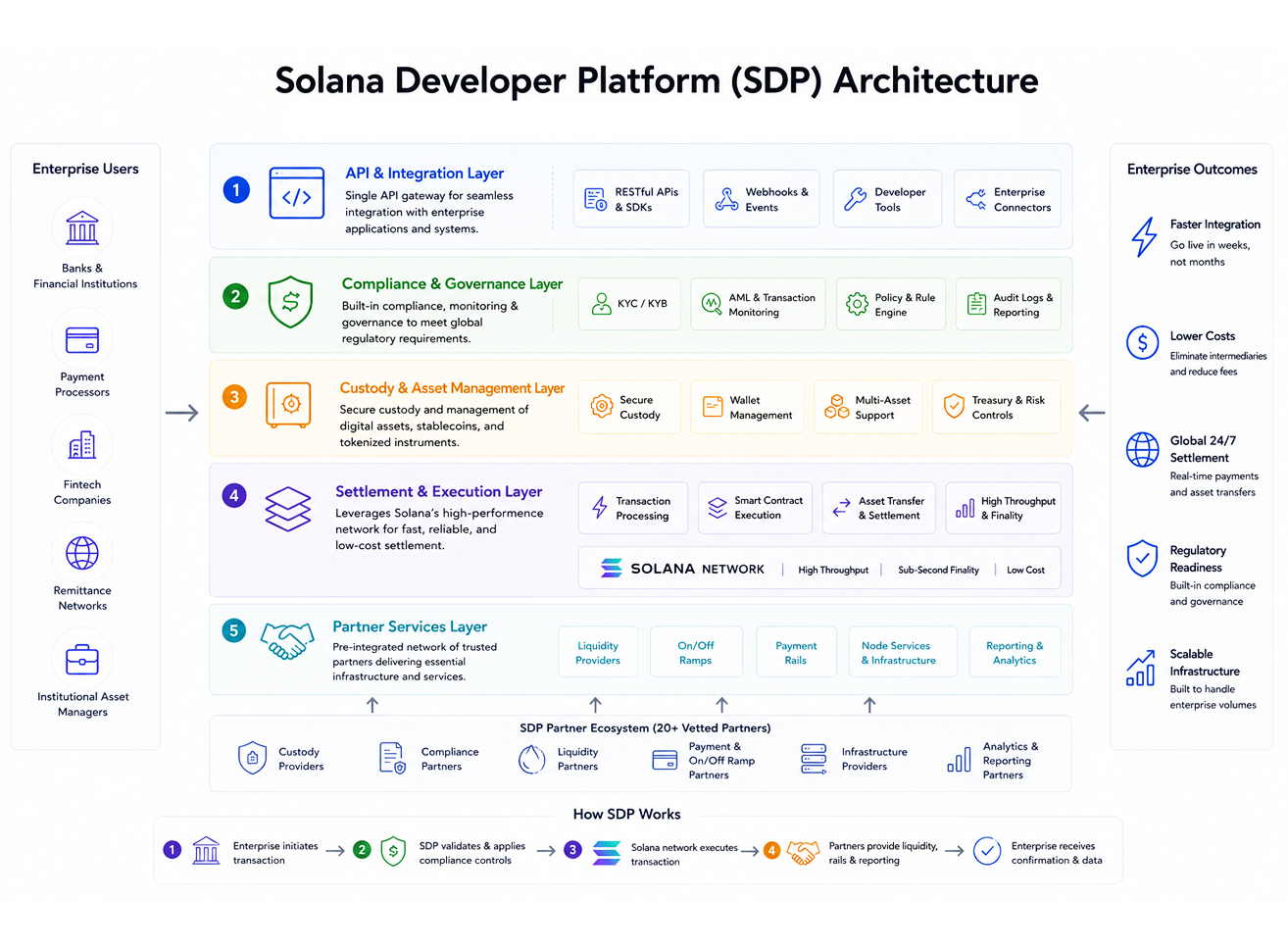Select the On/Off Ramps card
This screenshot has width=1288, height=950.
(696, 652)
